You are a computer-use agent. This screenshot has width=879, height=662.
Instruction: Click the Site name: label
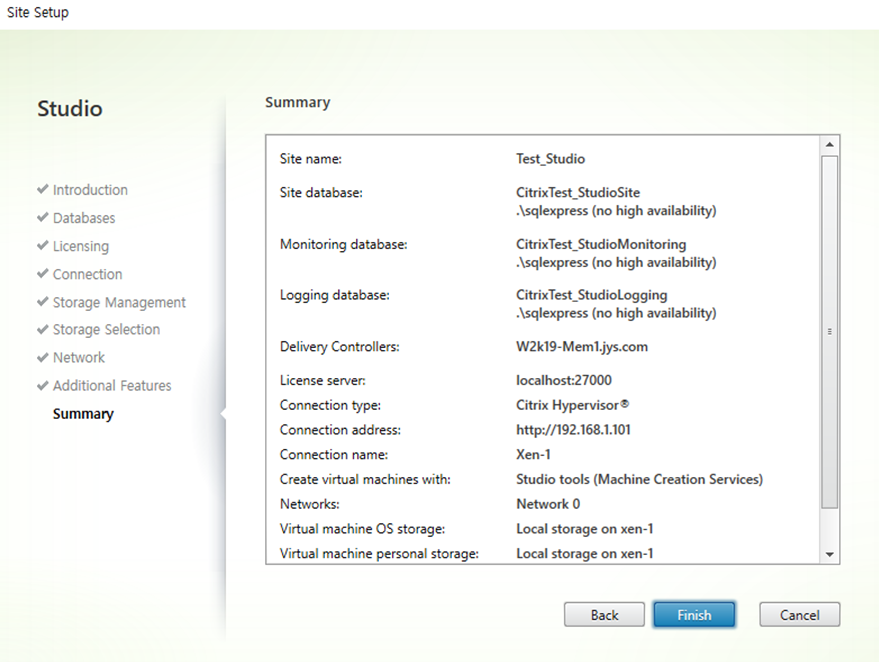point(311,159)
